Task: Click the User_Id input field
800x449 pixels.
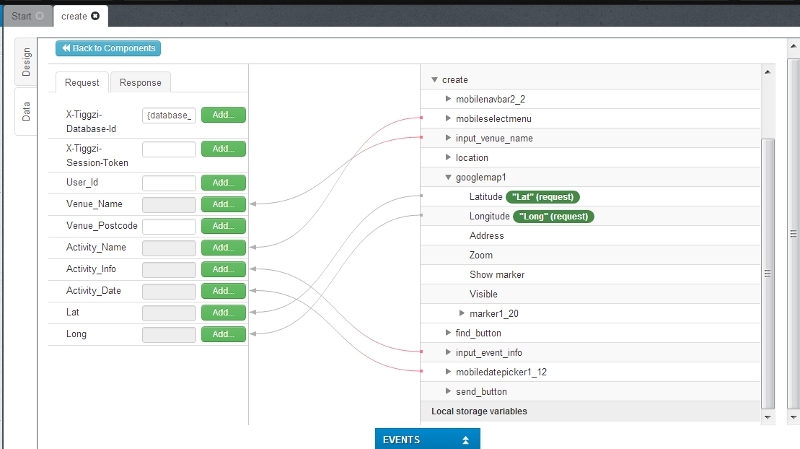Action: (x=168, y=183)
